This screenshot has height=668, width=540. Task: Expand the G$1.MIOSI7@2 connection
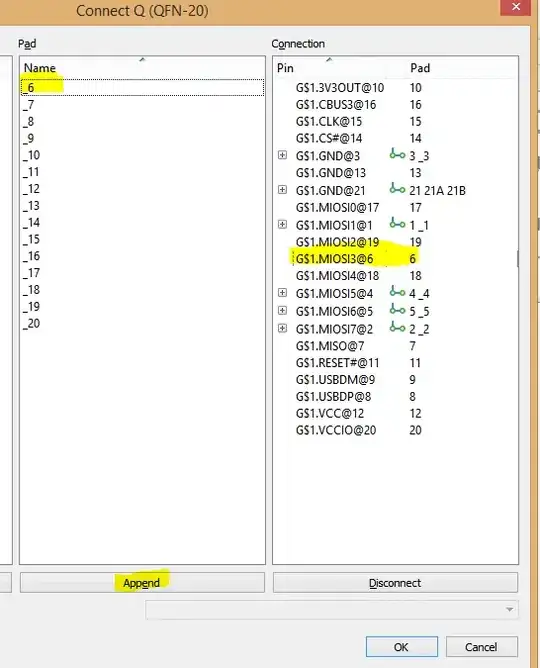pyautogui.click(x=282, y=328)
